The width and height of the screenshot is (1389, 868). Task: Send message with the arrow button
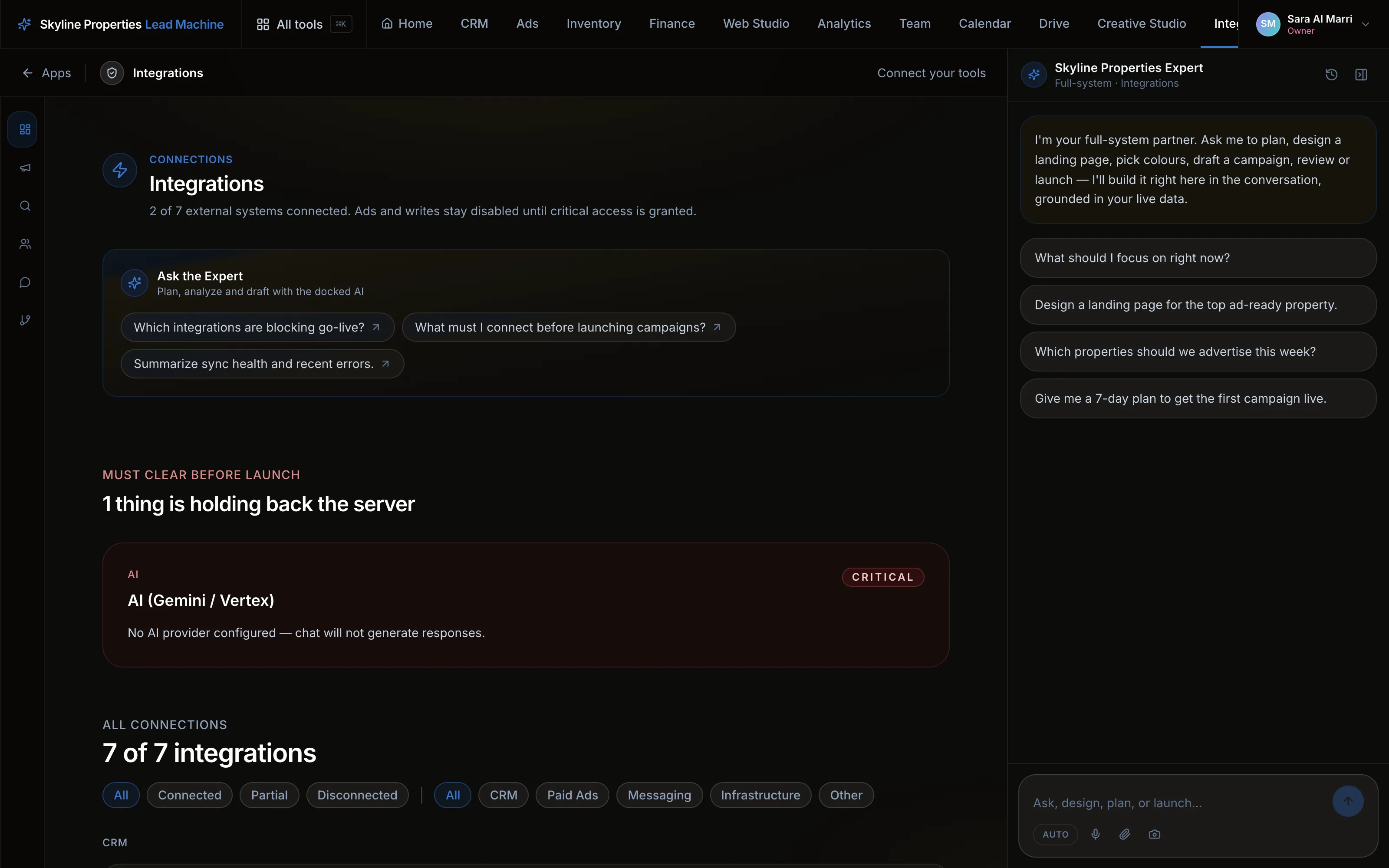[1348, 801]
